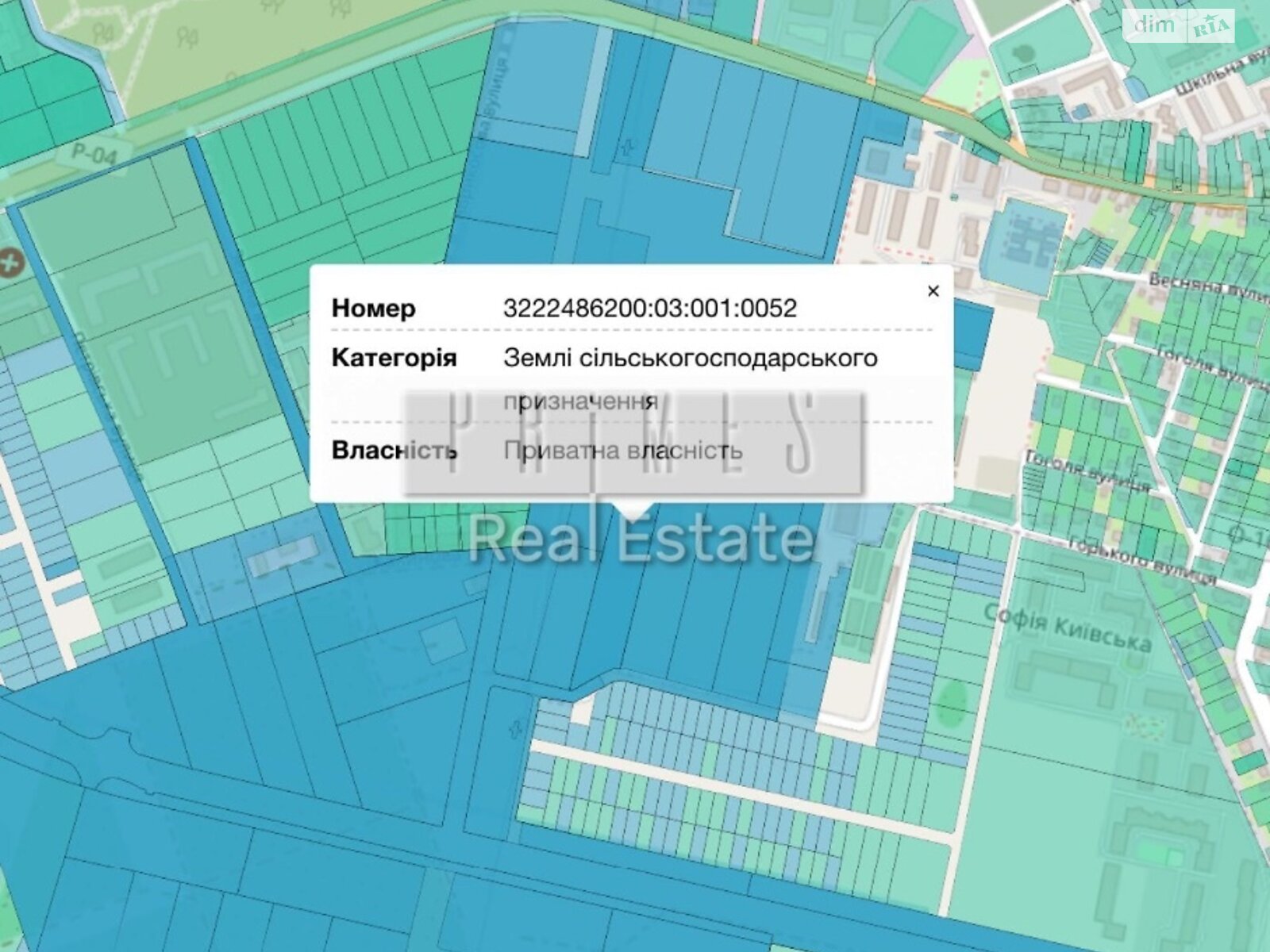The width and height of the screenshot is (1270, 952).
Task: Click 'Приватна власність' ownership value
Action: click(x=623, y=451)
